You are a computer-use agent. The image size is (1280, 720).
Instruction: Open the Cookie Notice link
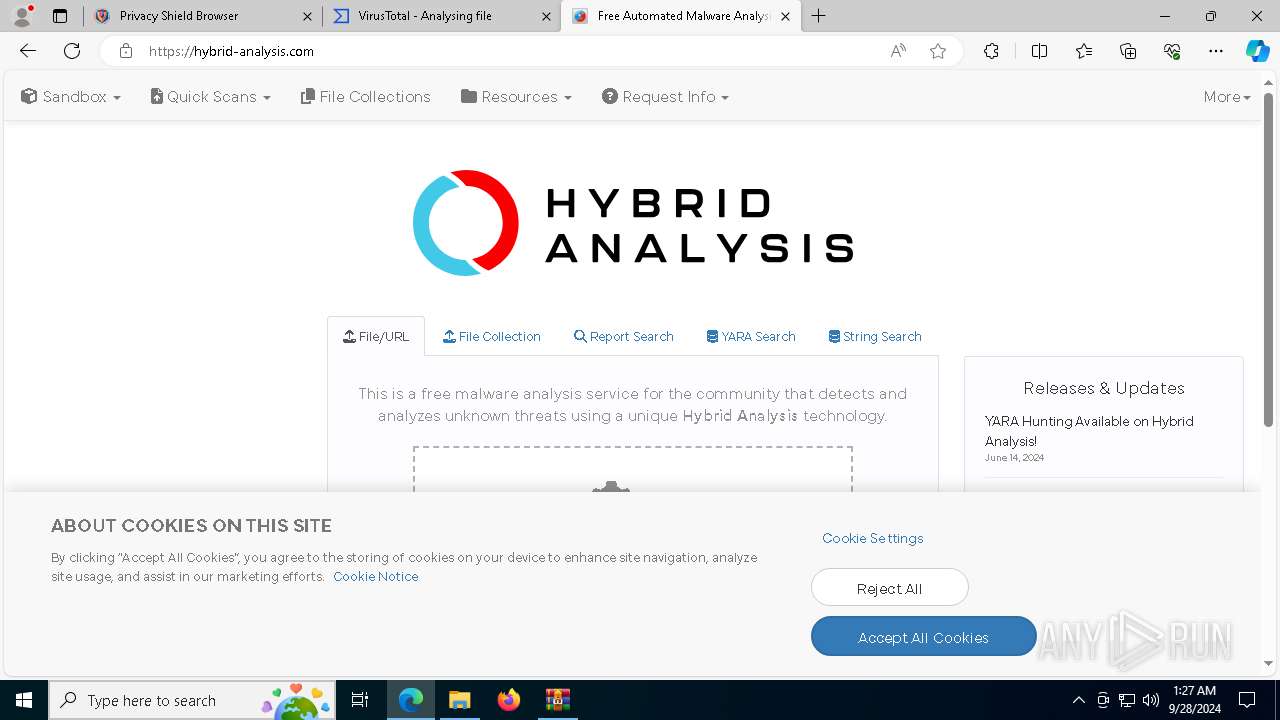tap(376, 577)
